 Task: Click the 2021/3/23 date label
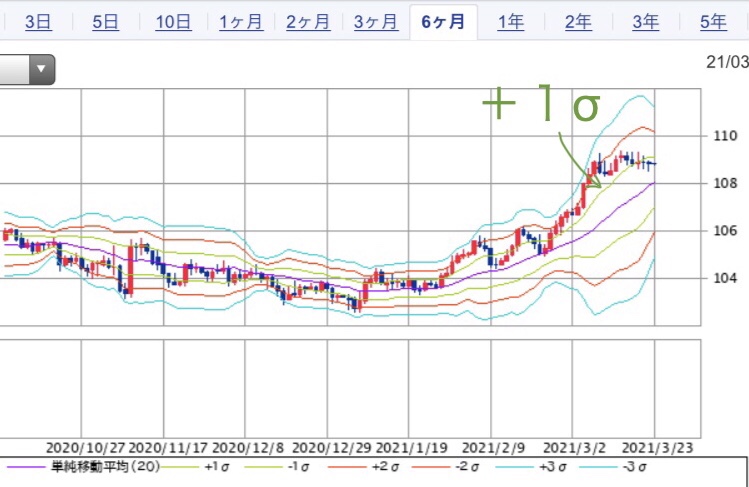pyautogui.click(x=657, y=448)
